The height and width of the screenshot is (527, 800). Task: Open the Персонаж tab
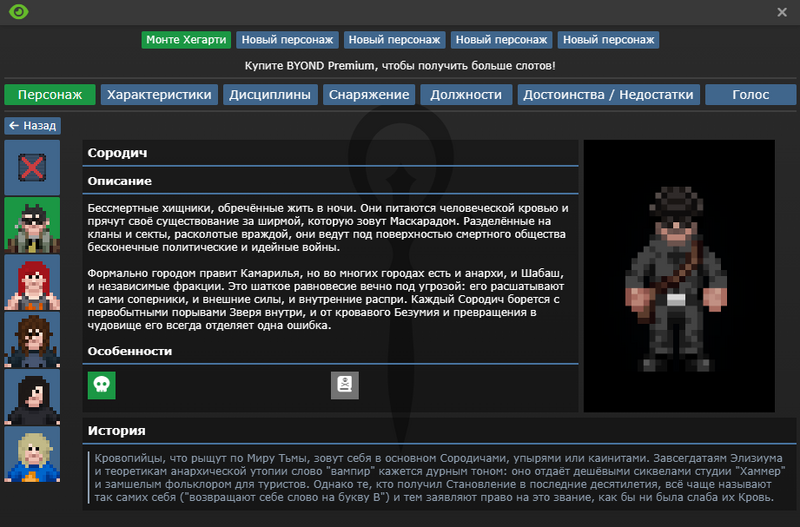tap(50, 94)
